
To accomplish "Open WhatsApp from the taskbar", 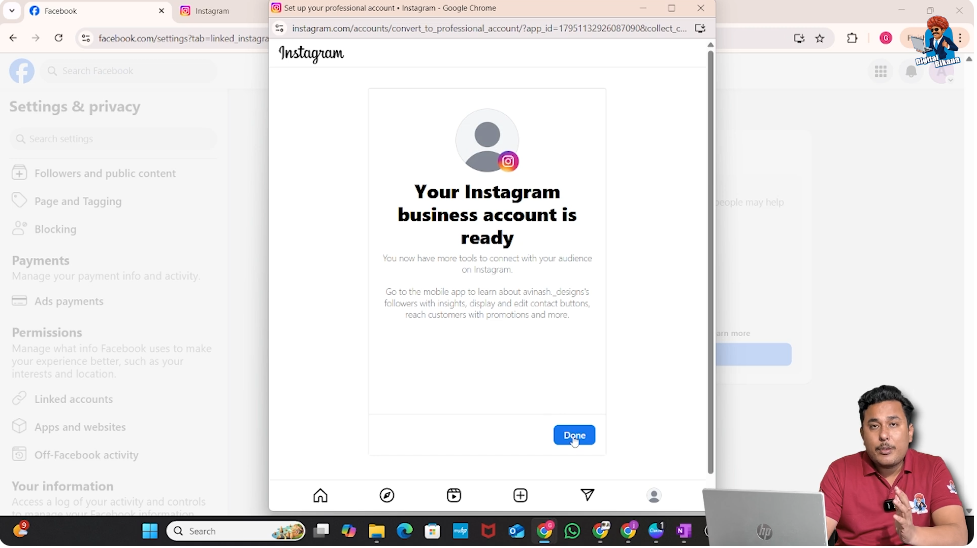I will pyautogui.click(x=573, y=532).
